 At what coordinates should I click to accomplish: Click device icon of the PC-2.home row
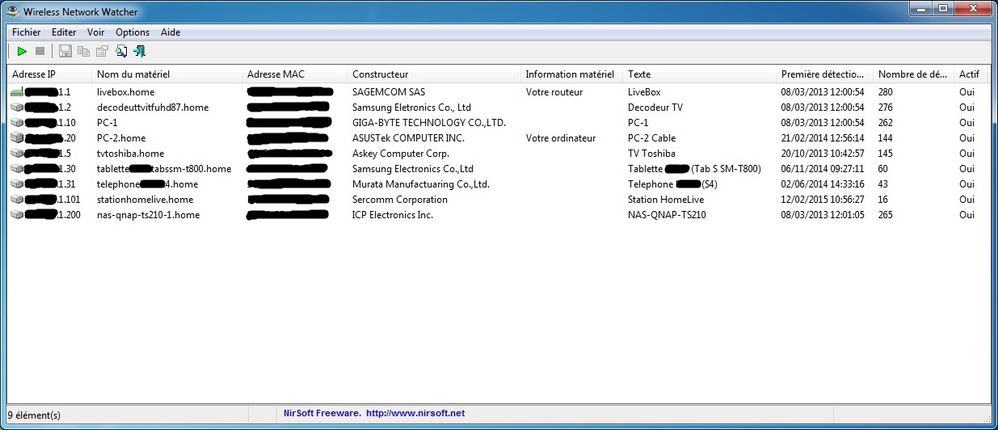17,138
